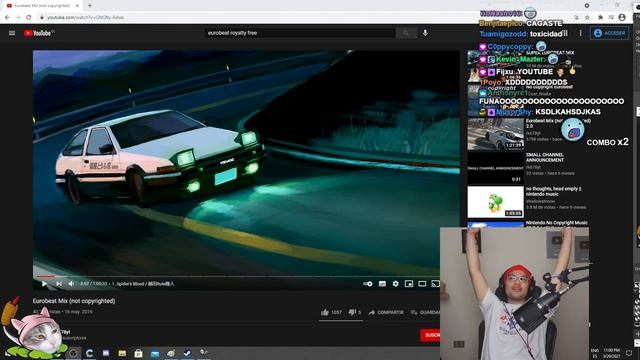Switch to theater mode view
Image resolution: width=640 pixels, height=360 pixels.
(422, 284)
